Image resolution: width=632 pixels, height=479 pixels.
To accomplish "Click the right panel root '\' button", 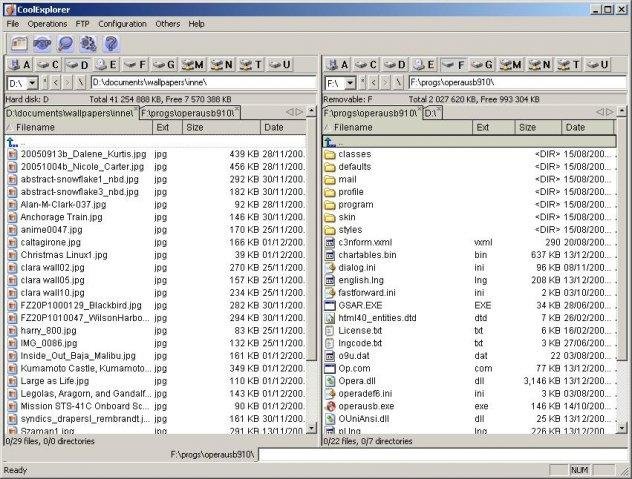I will 398,83.
